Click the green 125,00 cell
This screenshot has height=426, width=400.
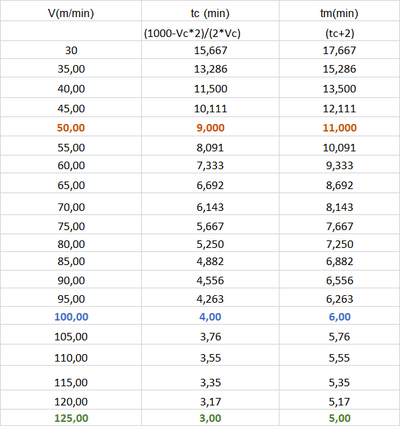click(x=71, y=417)
